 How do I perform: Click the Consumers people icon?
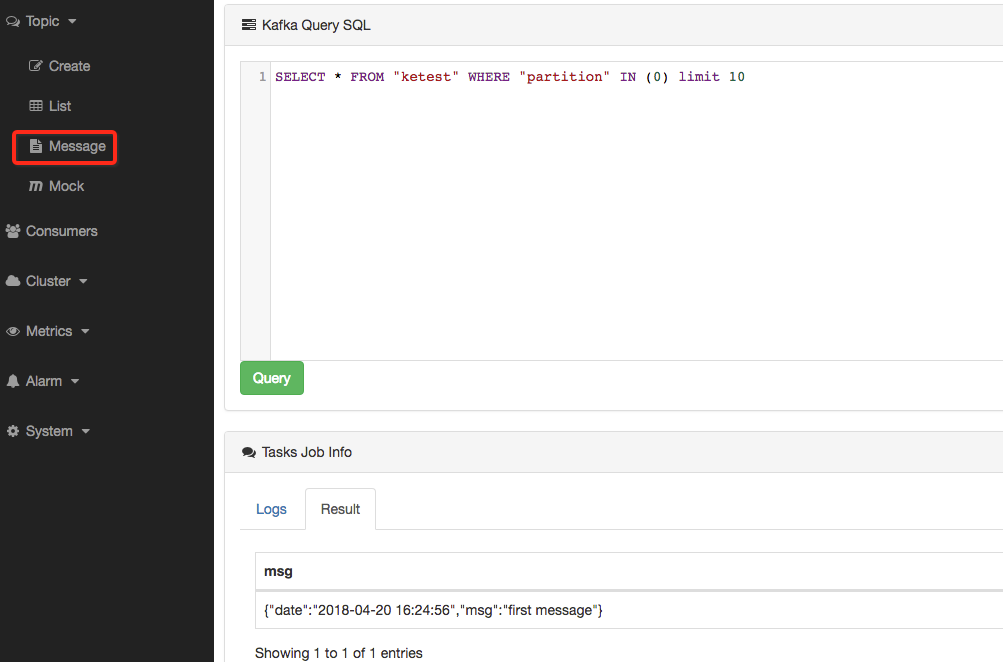(13, 232)
